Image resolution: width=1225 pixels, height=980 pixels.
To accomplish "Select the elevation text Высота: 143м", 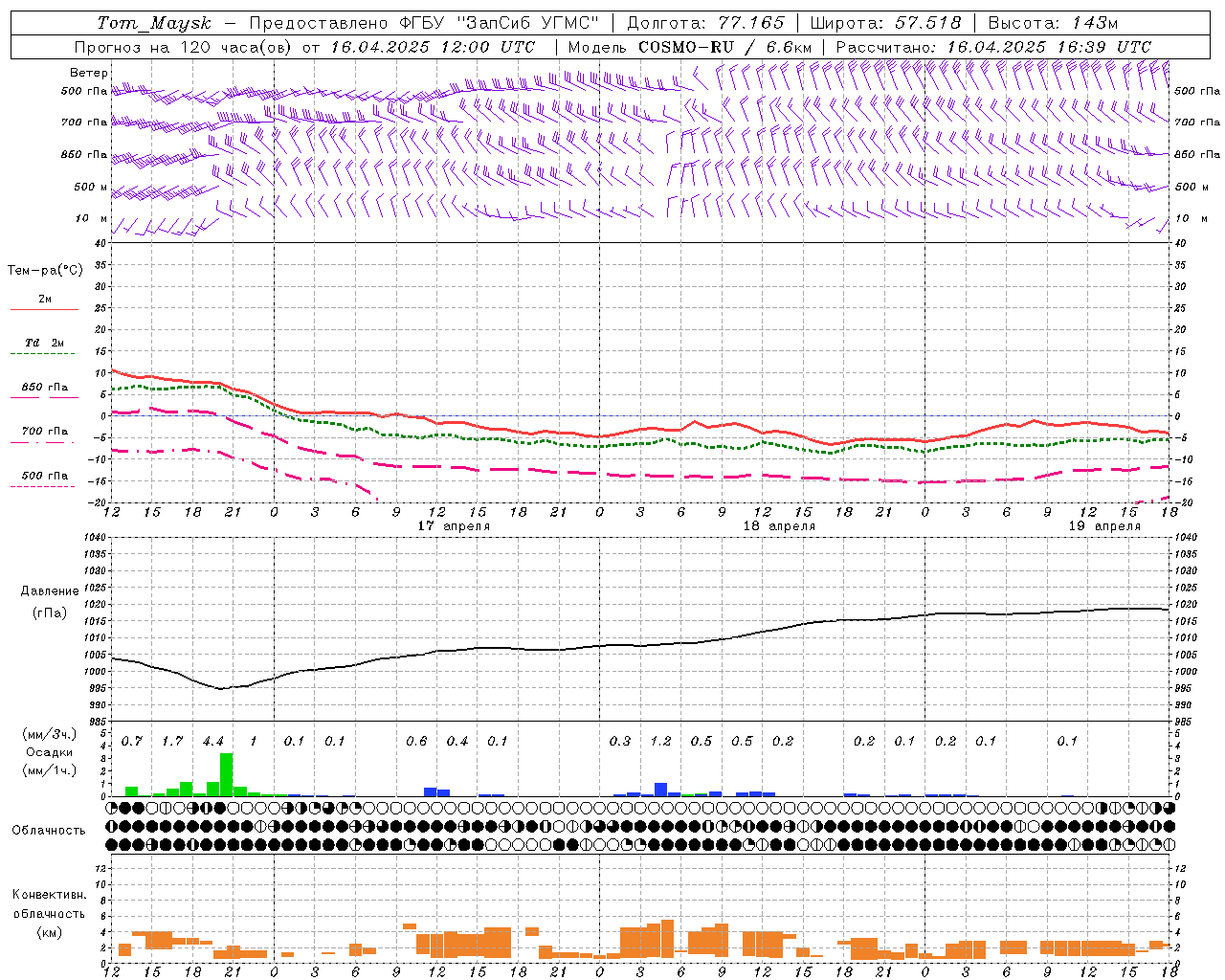I will click(1054, 23).
